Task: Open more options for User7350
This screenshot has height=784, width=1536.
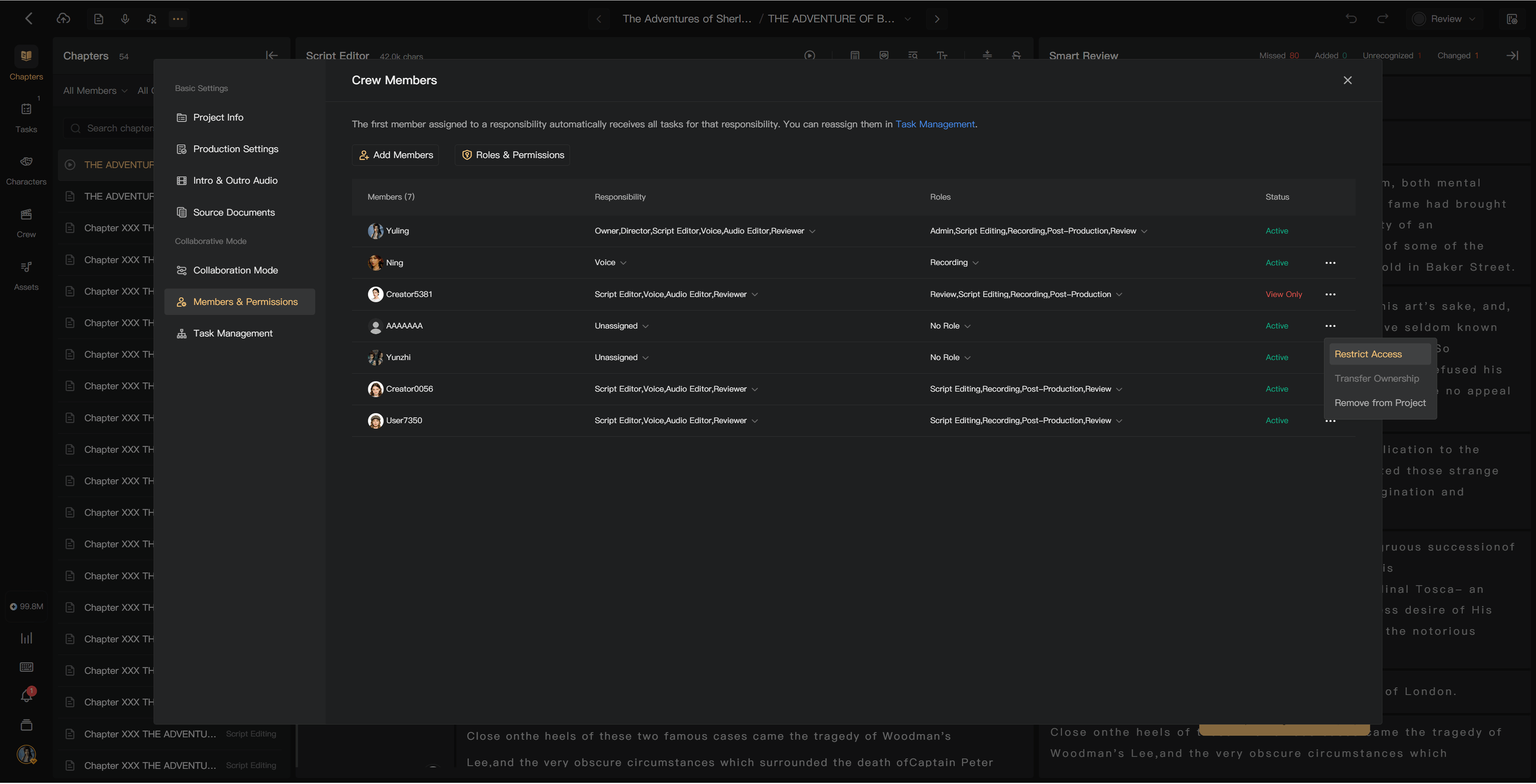Action: [x=1330, y=421]
